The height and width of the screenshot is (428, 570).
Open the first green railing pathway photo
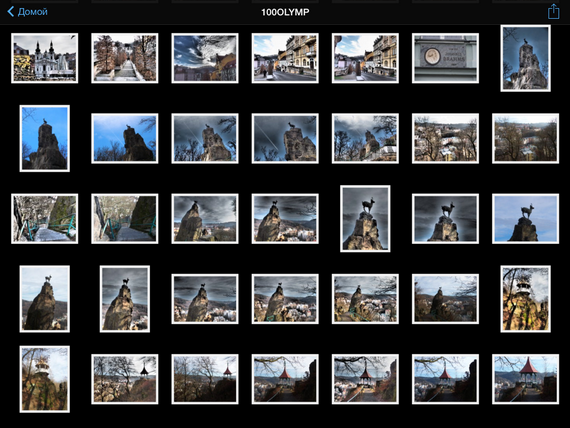click(x=45, y=219)
